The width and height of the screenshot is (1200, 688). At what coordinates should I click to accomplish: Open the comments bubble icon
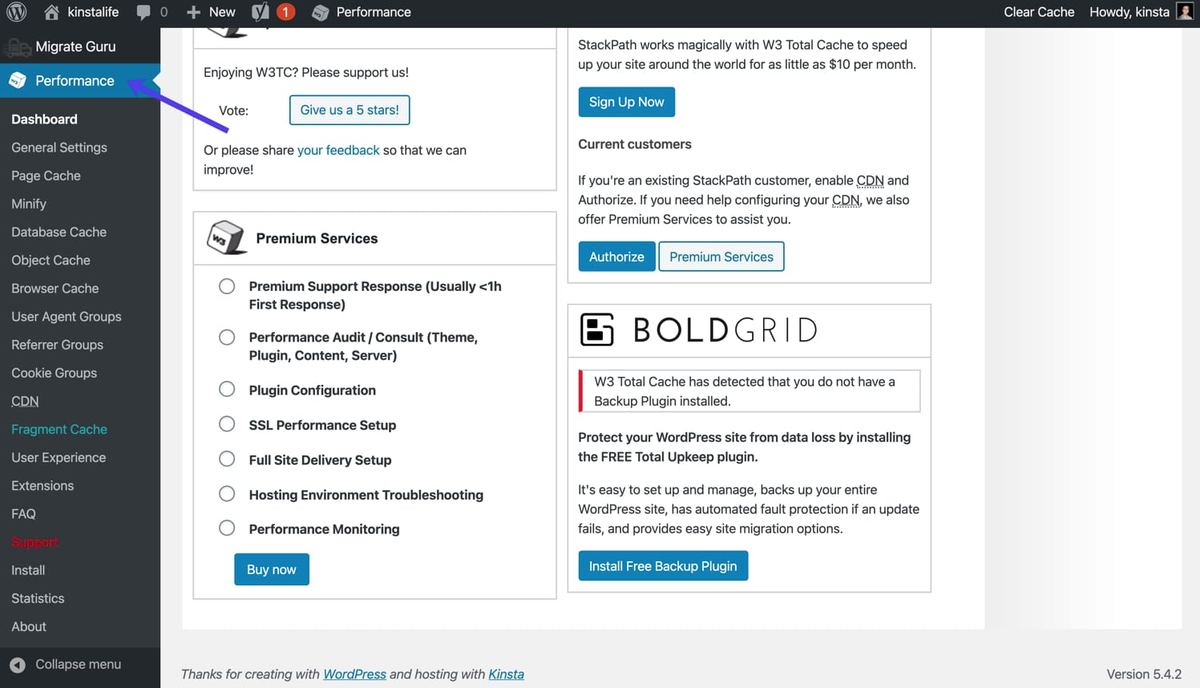[x=144, y=12]
